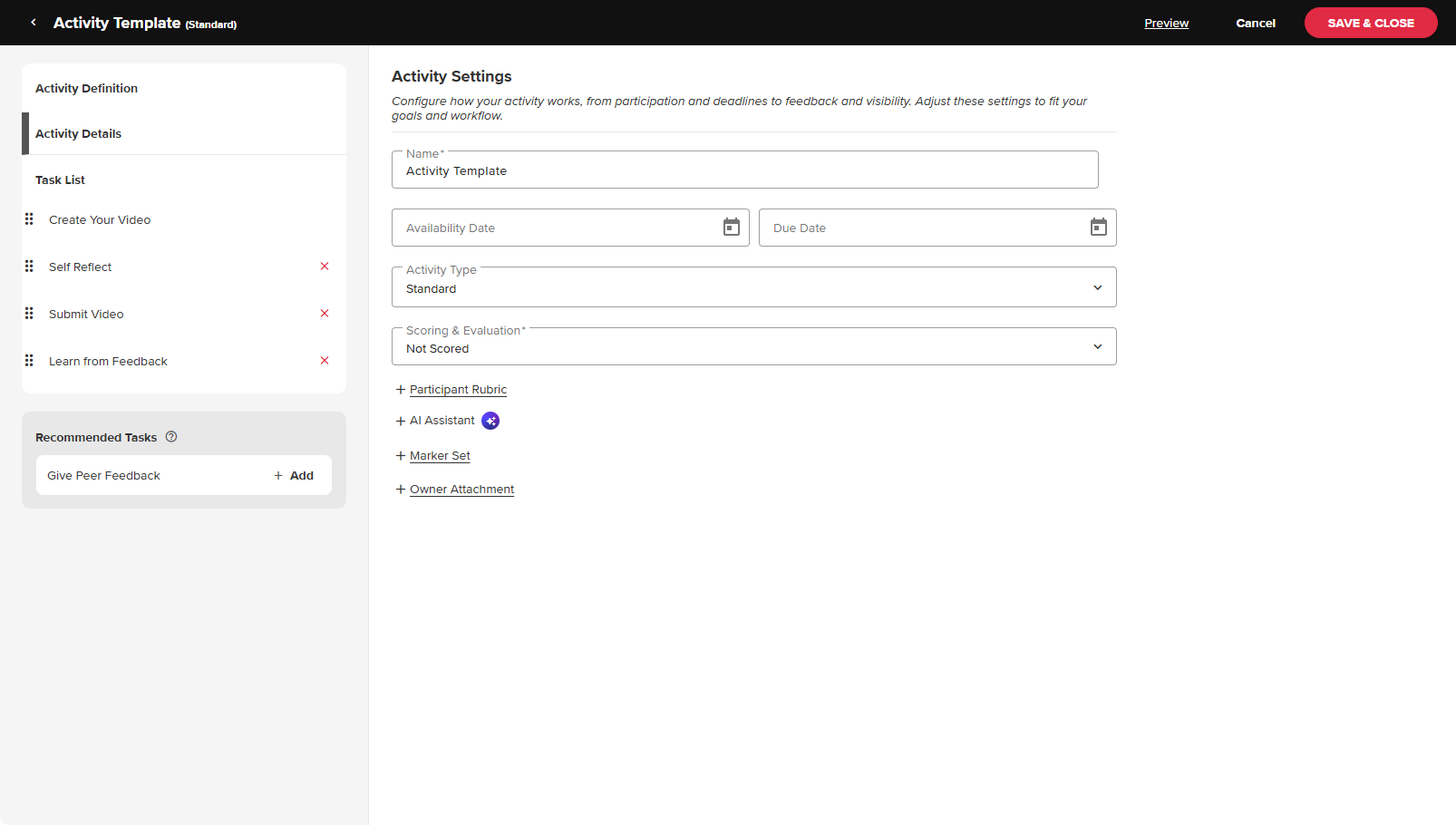Viewport: 1456px width, 825px height.
Task: Click the Preview link
Action: click(1166, 24)
